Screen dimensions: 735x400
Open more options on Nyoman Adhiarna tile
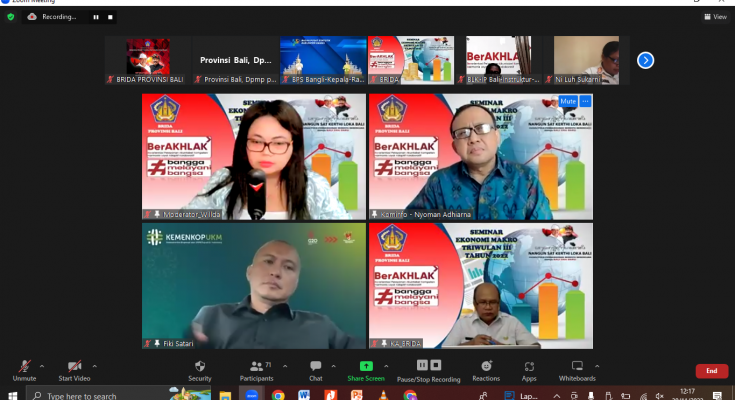point(585,101)
